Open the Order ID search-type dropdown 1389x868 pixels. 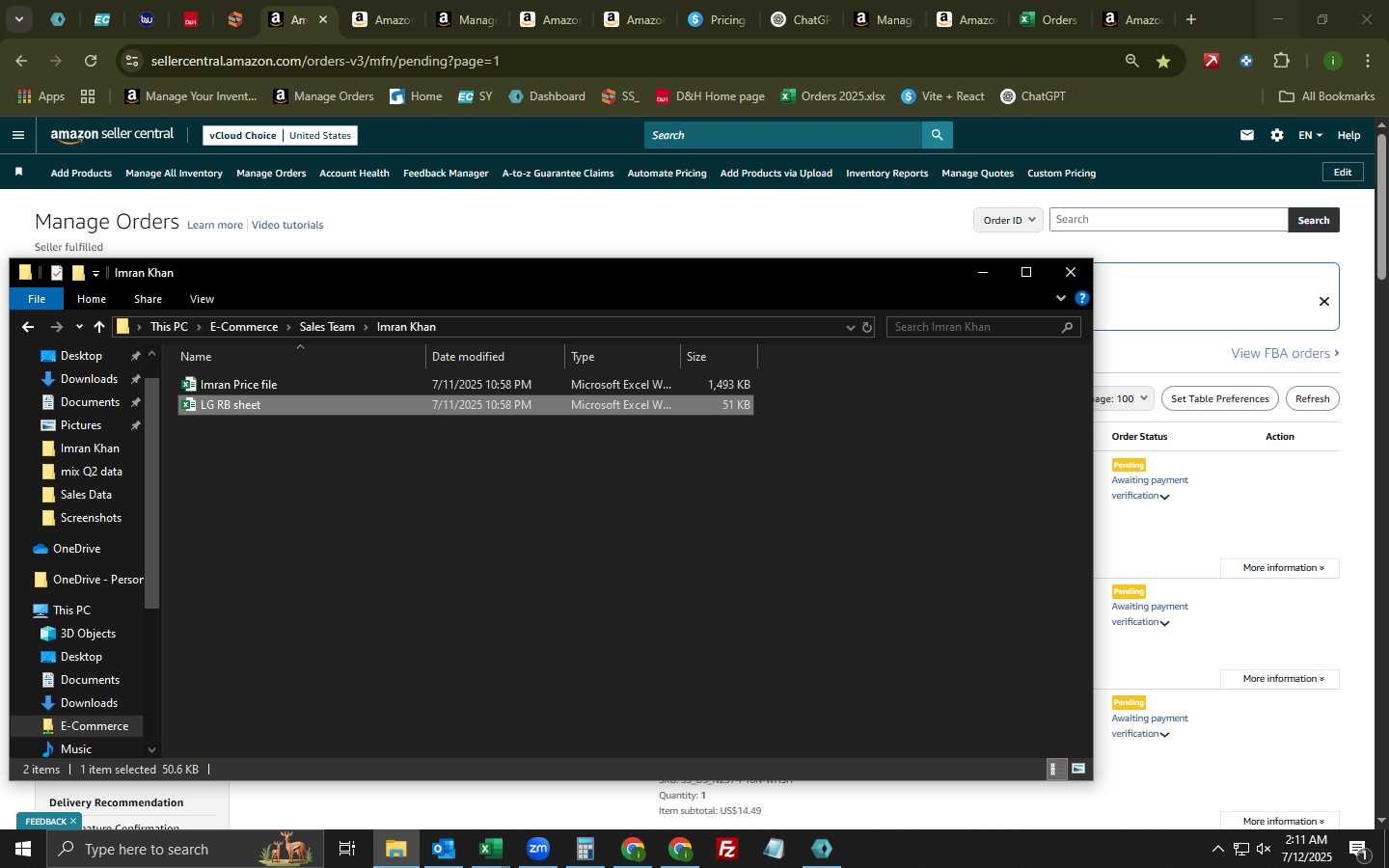coord(1008,220)
